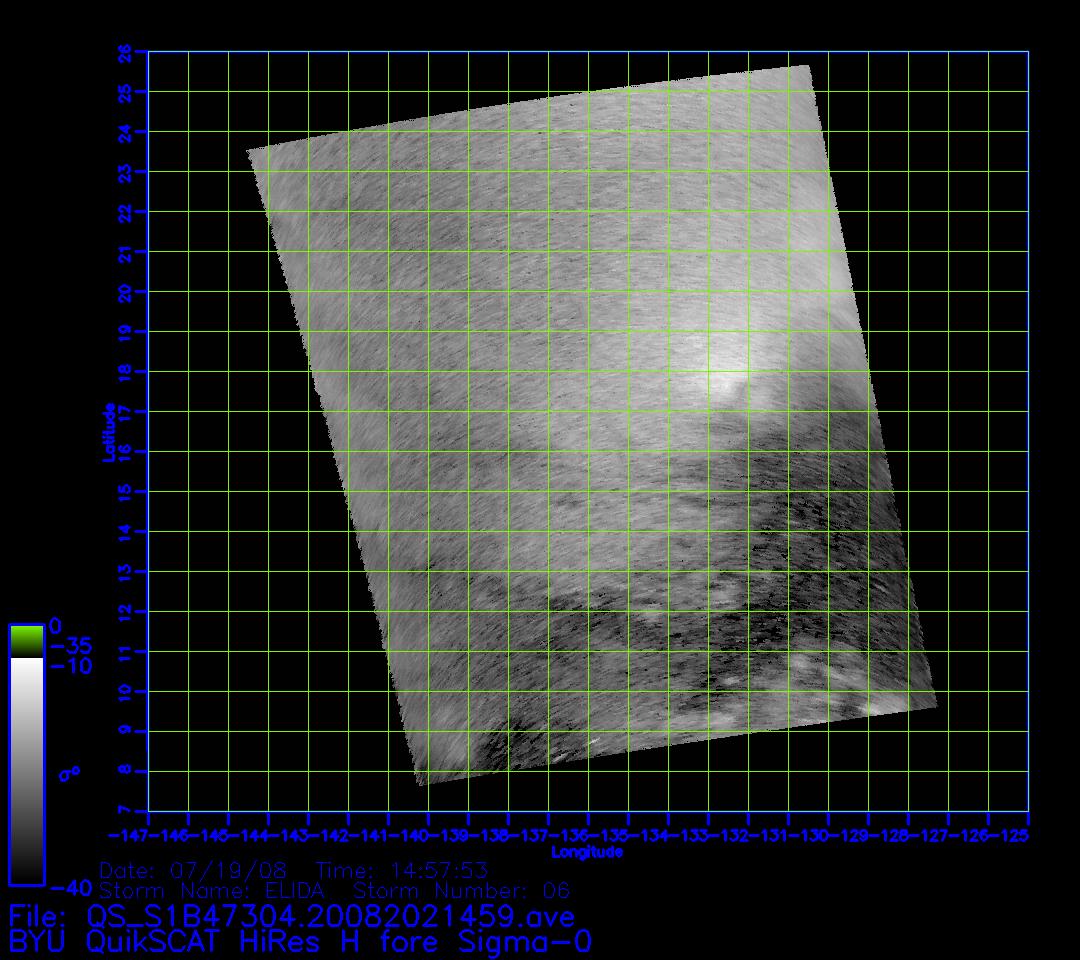Click the green segment atop the colorbar

(x=26, y=640)
